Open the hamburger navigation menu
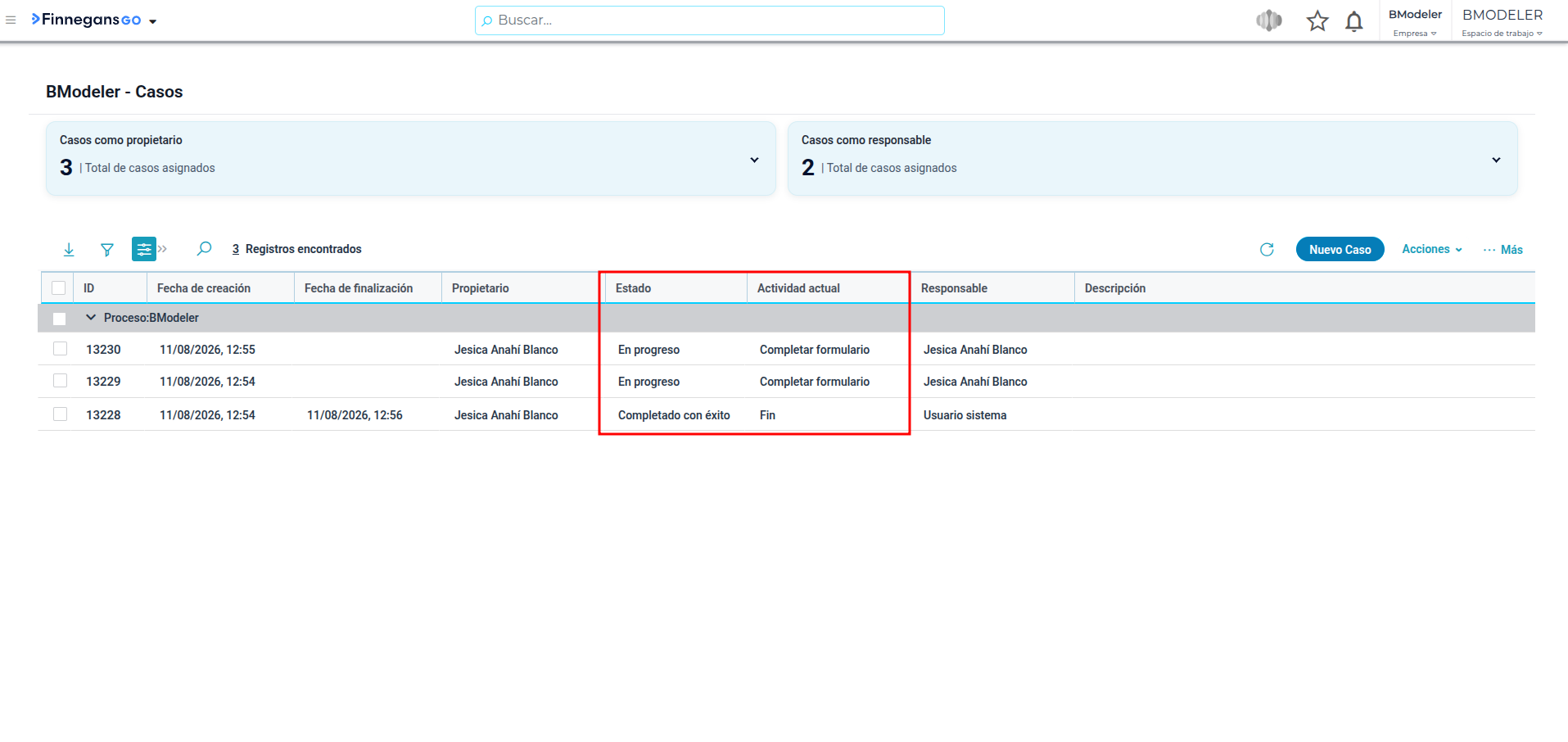This screenshot has width=1568, height=742. (x=11, y=20)
